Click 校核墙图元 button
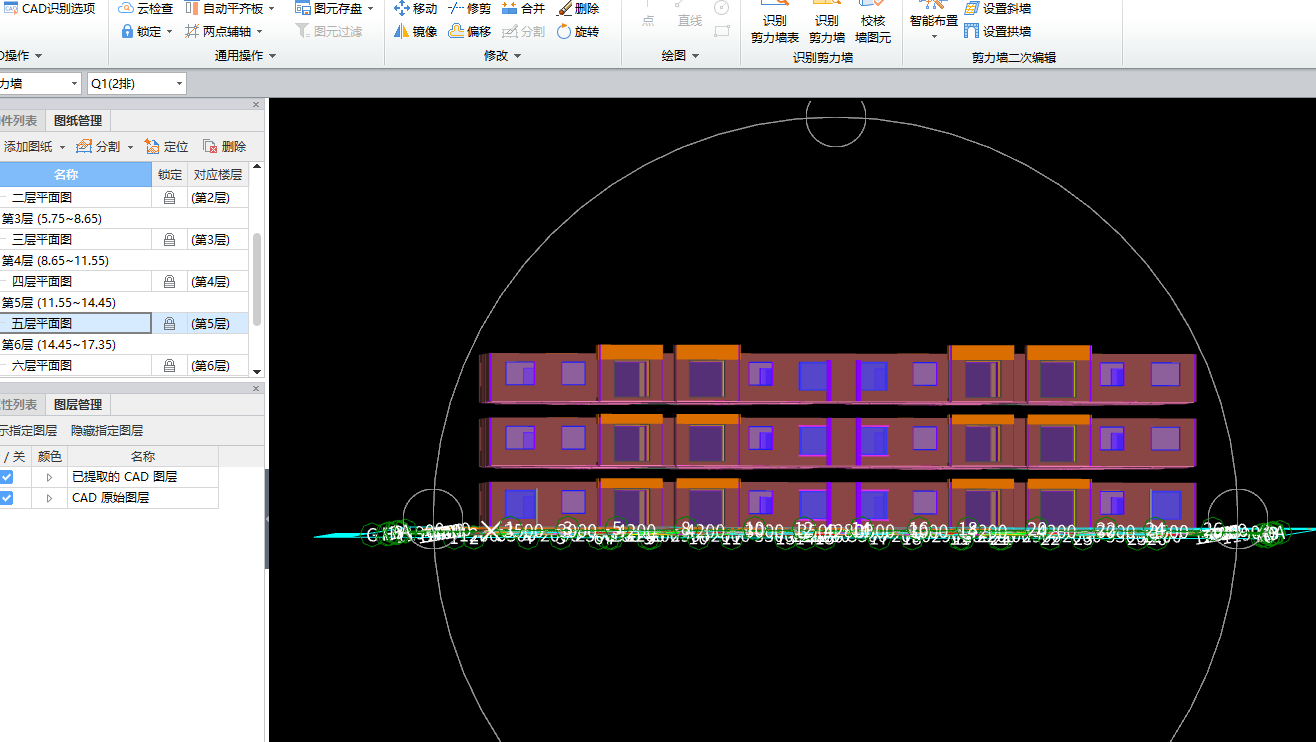The image size is (1316, 742). tap(872, 22)
